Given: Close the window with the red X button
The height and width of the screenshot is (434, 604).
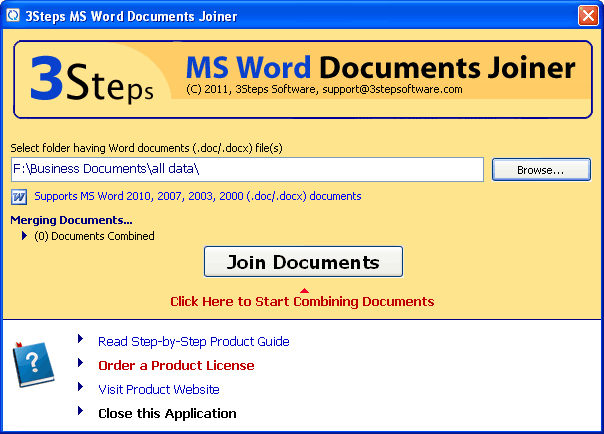Looking at the screenshot, I should (588, 14).
